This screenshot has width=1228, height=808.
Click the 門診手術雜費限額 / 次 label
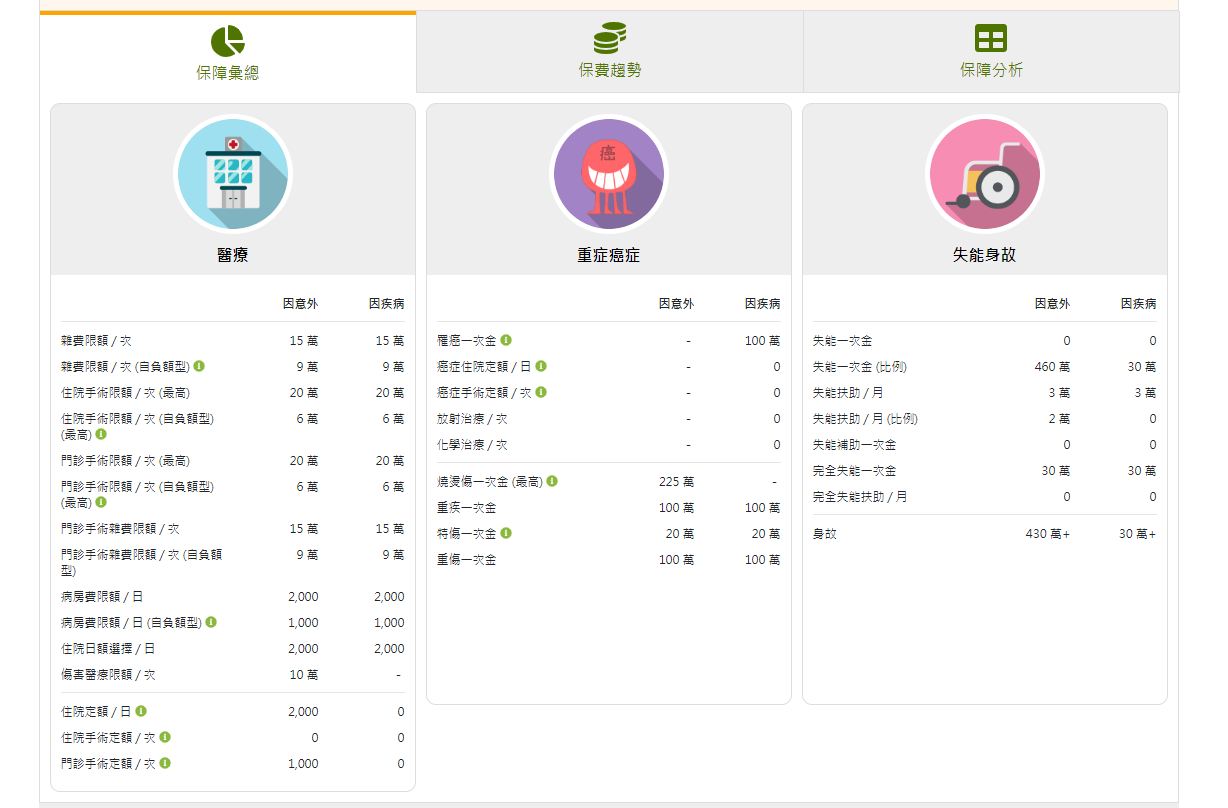(x=120, y=529)
